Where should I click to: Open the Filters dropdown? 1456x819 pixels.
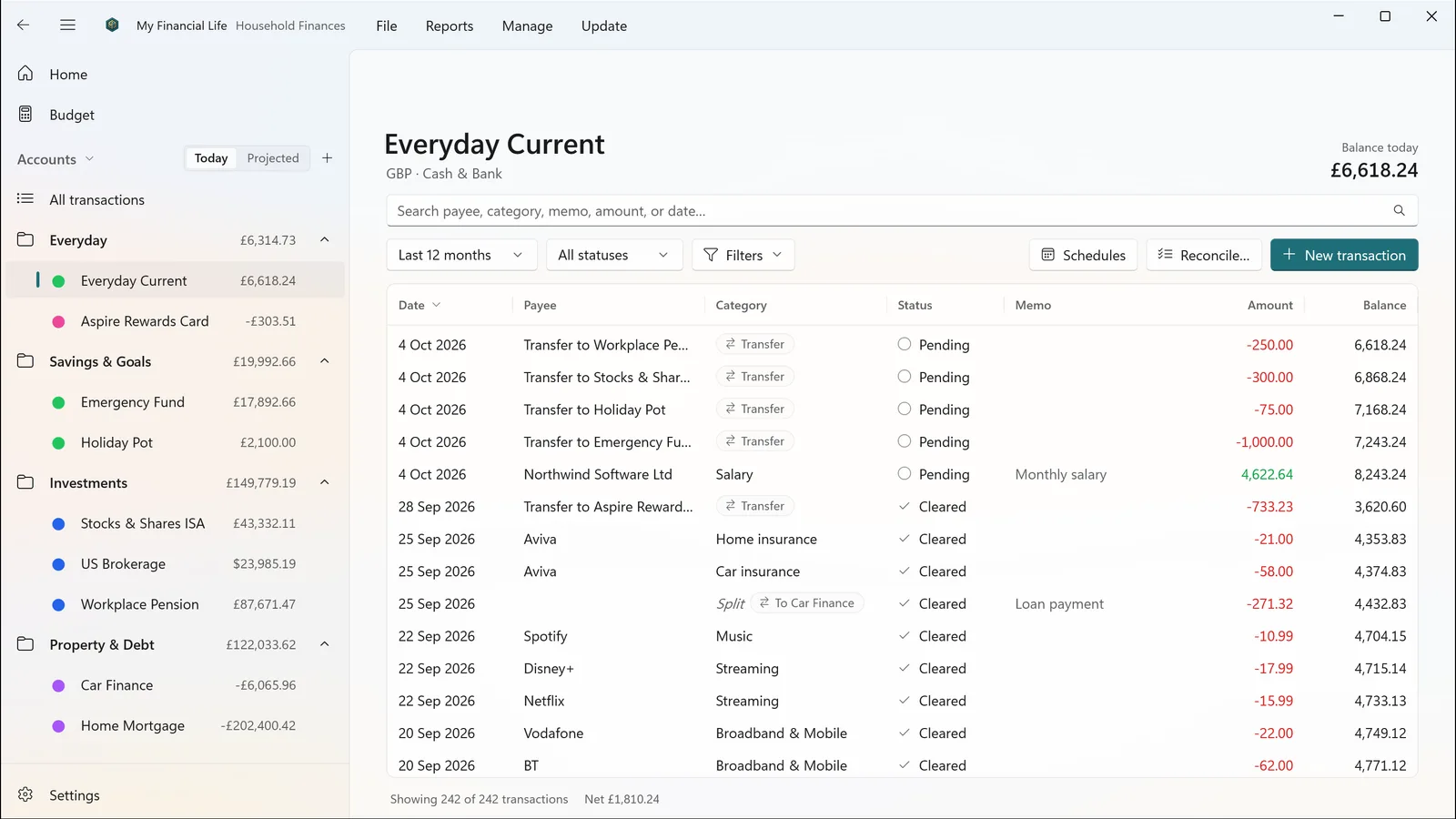(x=743, y=255)
